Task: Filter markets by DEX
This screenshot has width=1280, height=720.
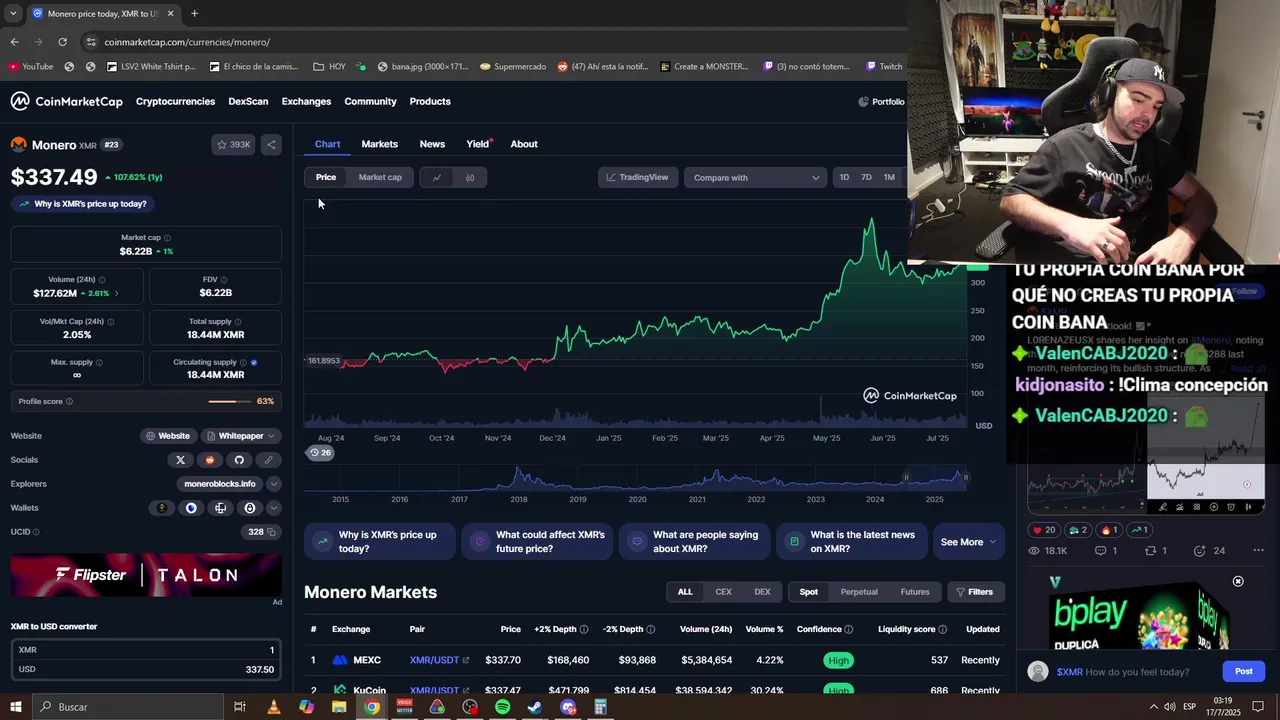Action: click(x=762, y=592)
